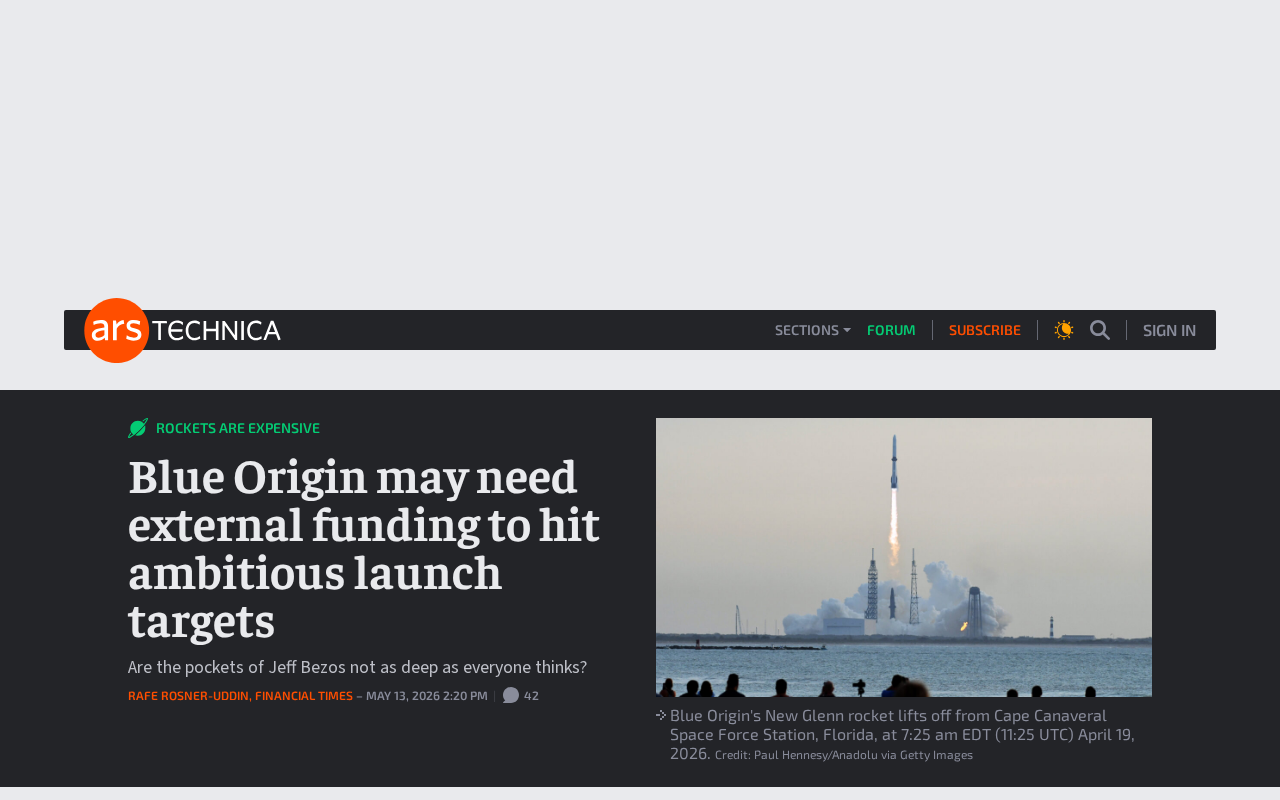
Task: Open the search magnifier icon
Action: tap(1100, 330)
